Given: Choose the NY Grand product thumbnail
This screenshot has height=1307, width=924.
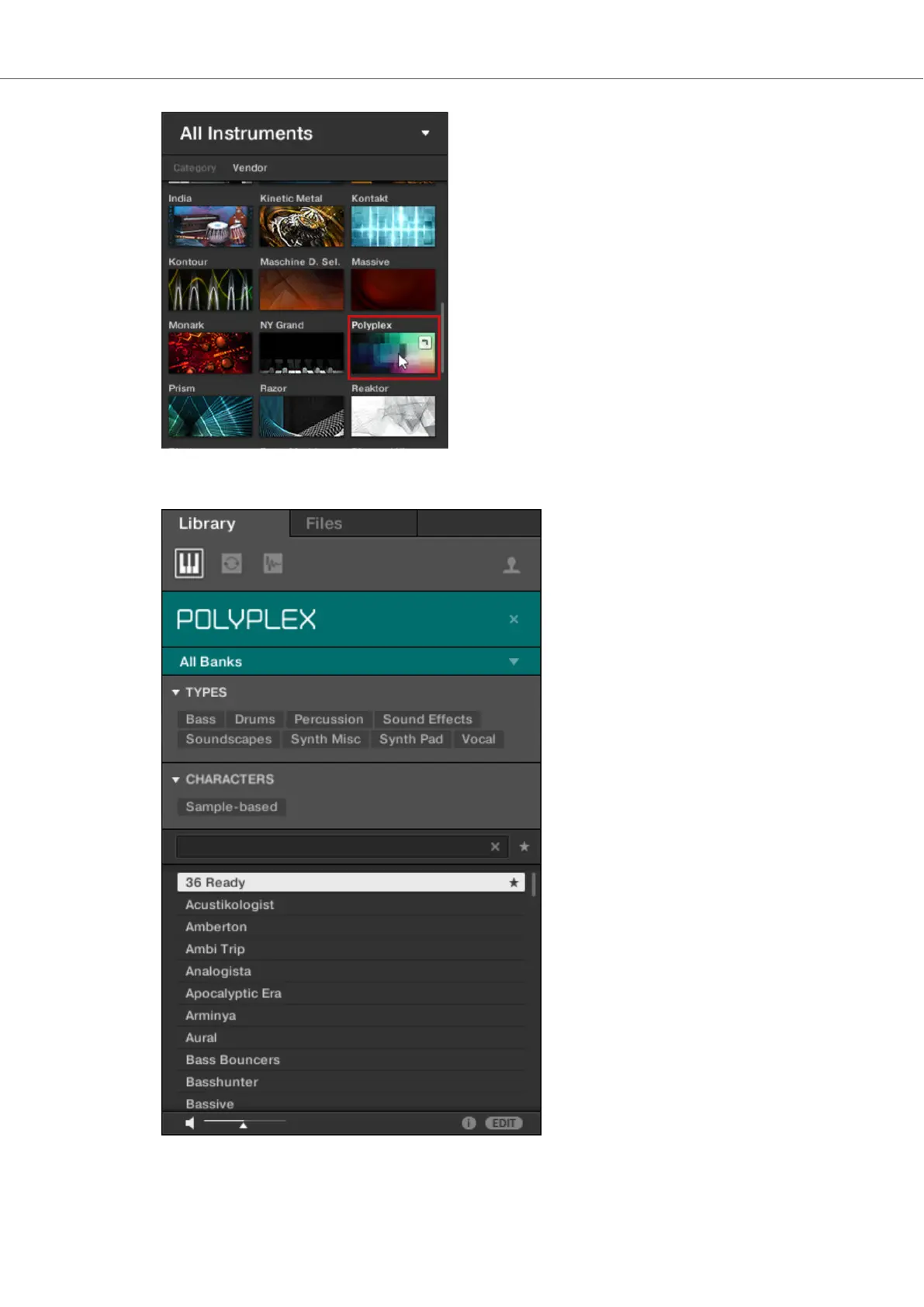Looking at the screenshot, I should click(x=302, y=353).
